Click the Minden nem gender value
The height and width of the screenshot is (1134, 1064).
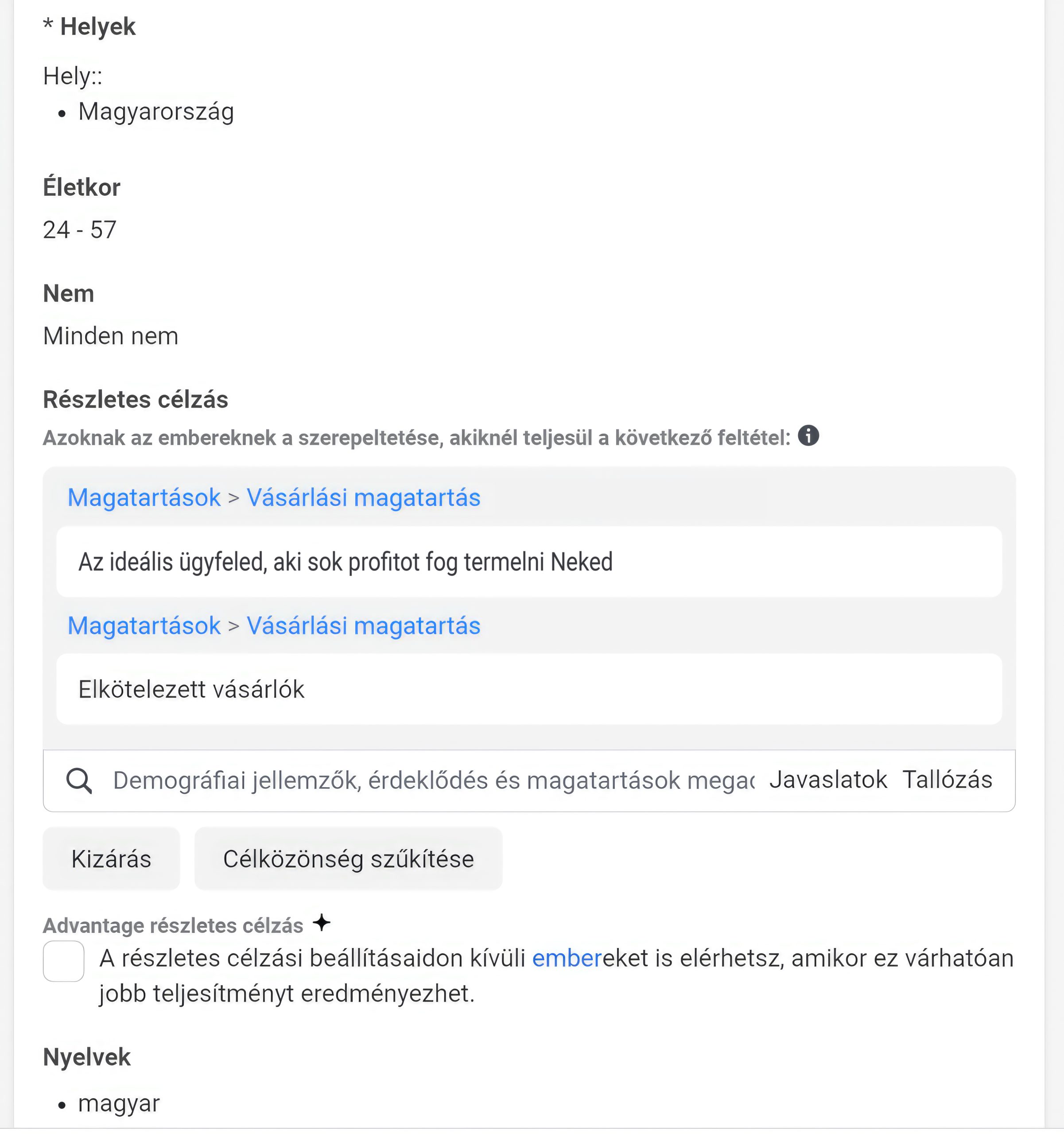(111, 335)
